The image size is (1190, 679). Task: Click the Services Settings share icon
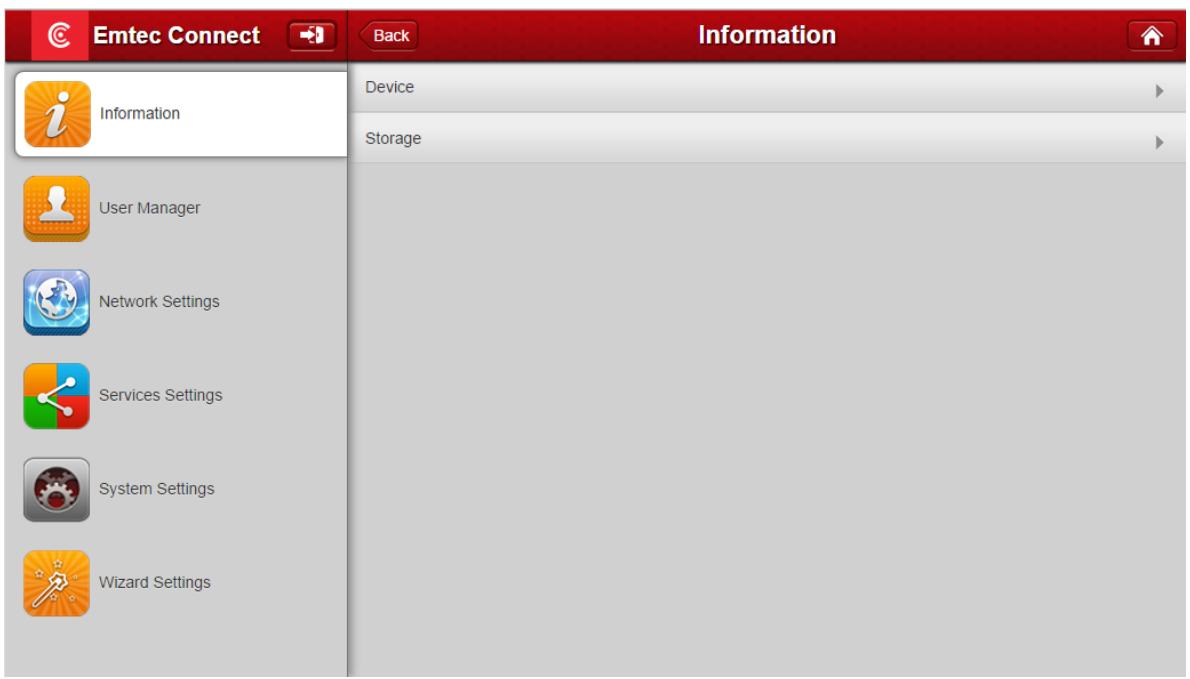point(57,396)
